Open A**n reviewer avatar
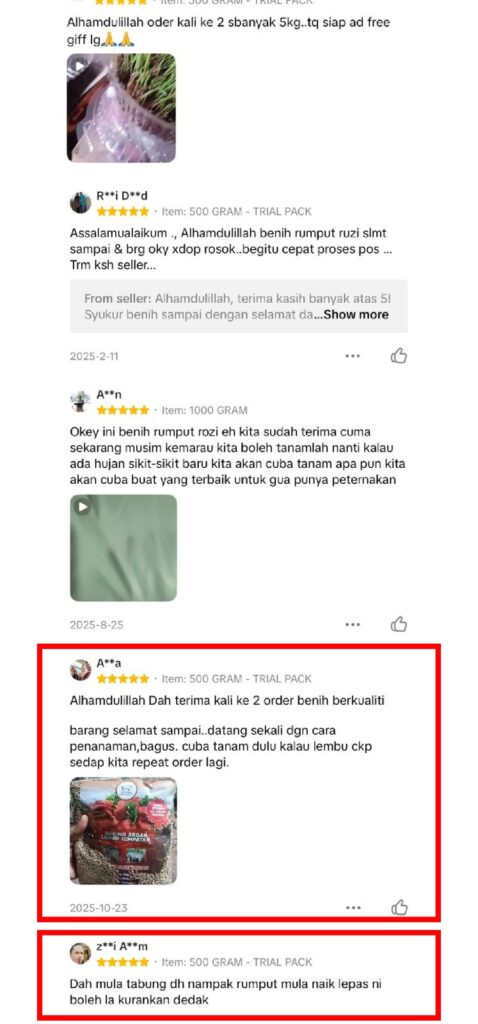The height and width of the screenshot is (1024, 478). tap(80, 402)
